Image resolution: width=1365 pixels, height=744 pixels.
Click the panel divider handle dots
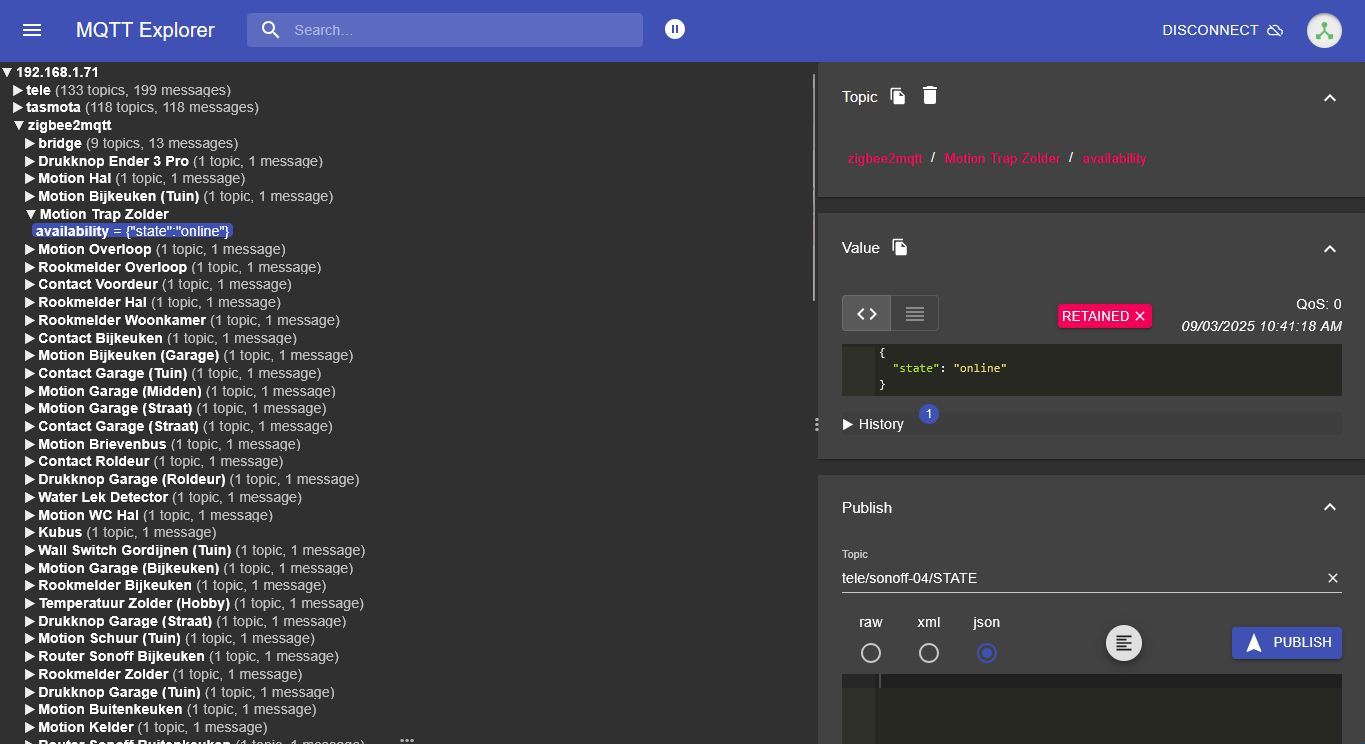click(x=816, y=424)
